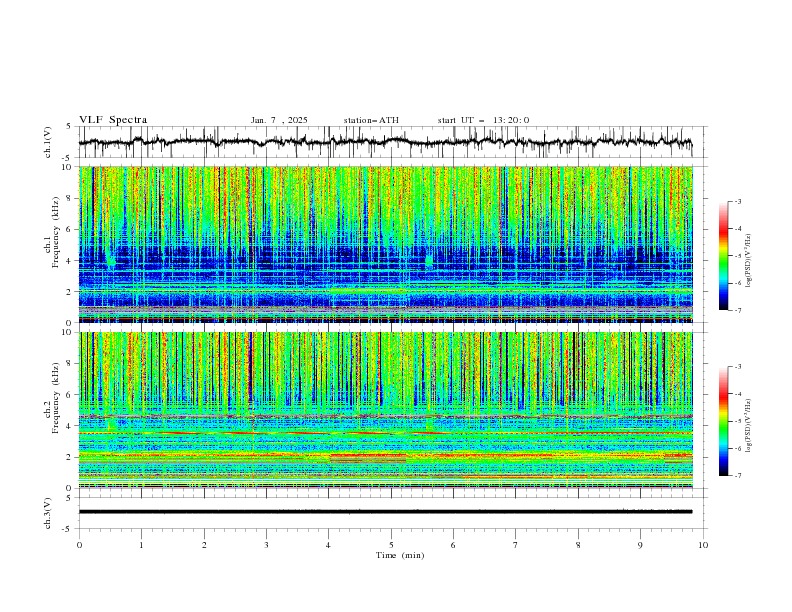Click the 'station=ATH' label

[371, 120]
